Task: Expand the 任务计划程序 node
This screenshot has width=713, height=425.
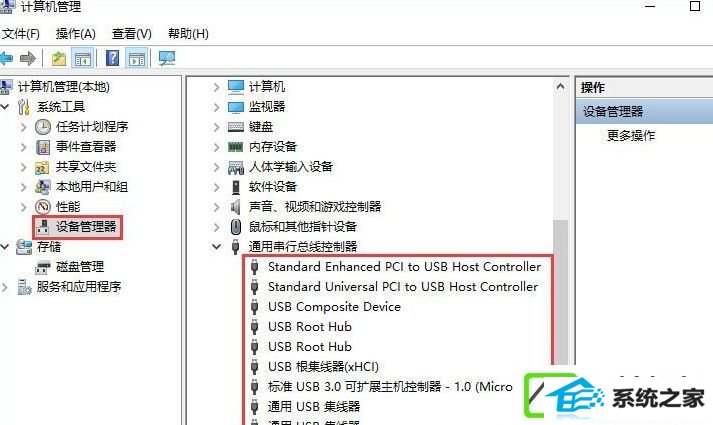Action: pos(24,127)
